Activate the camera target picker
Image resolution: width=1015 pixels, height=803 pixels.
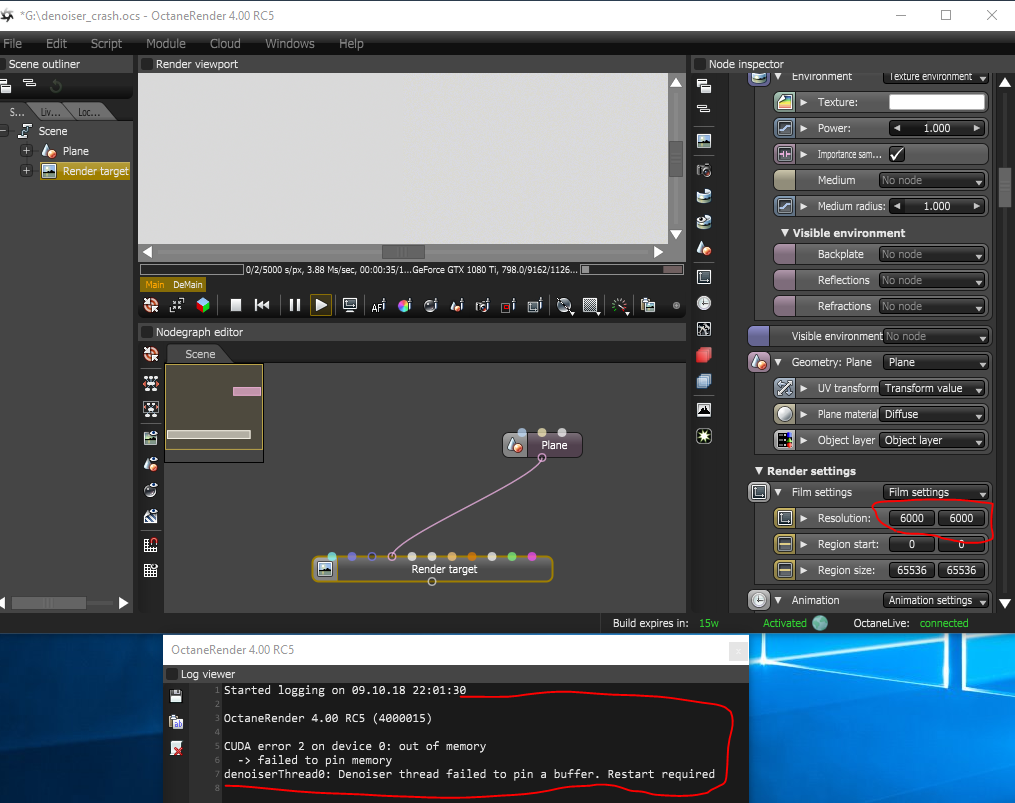coord(482,305)
